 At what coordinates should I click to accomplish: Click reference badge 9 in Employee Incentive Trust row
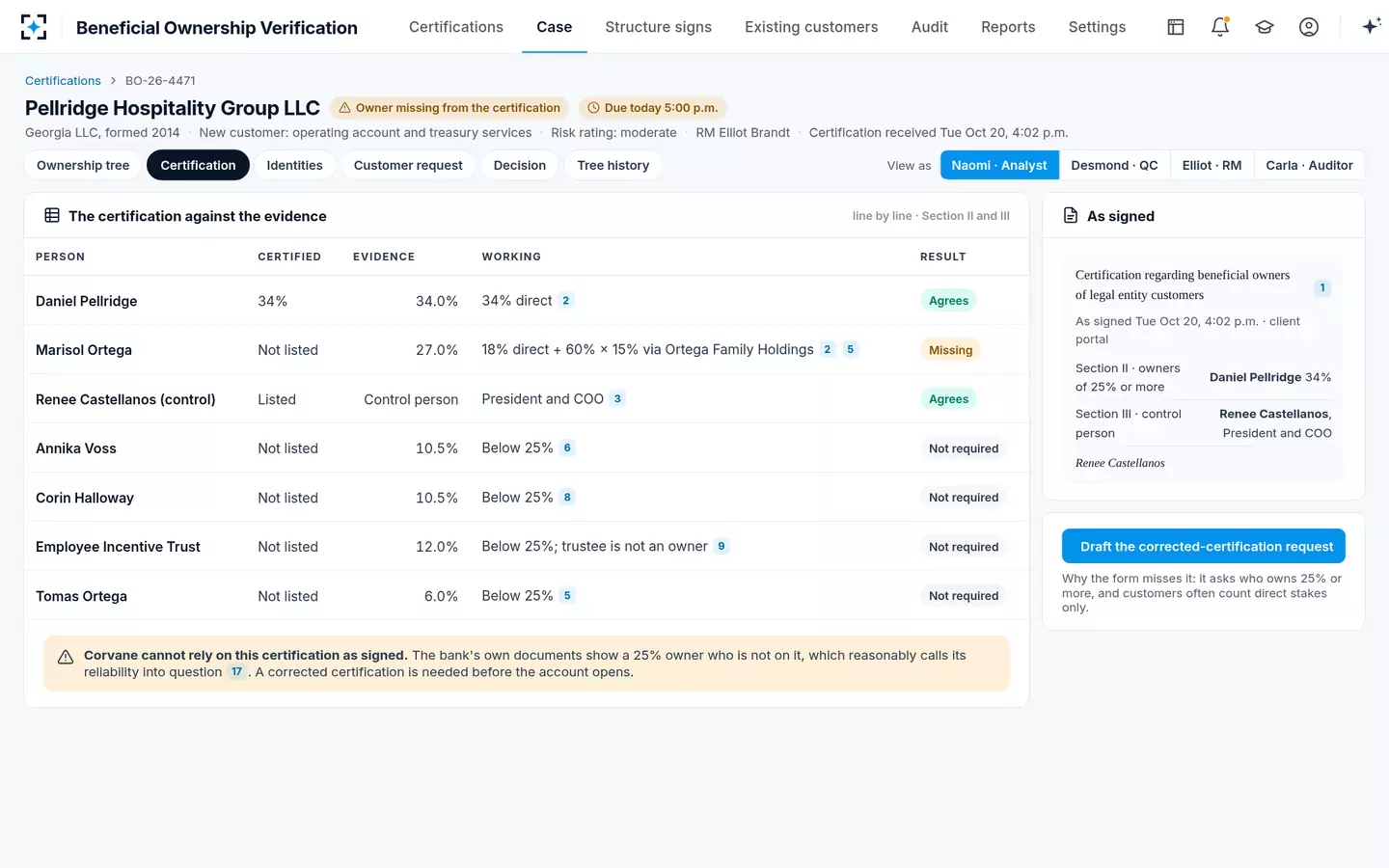722,546
